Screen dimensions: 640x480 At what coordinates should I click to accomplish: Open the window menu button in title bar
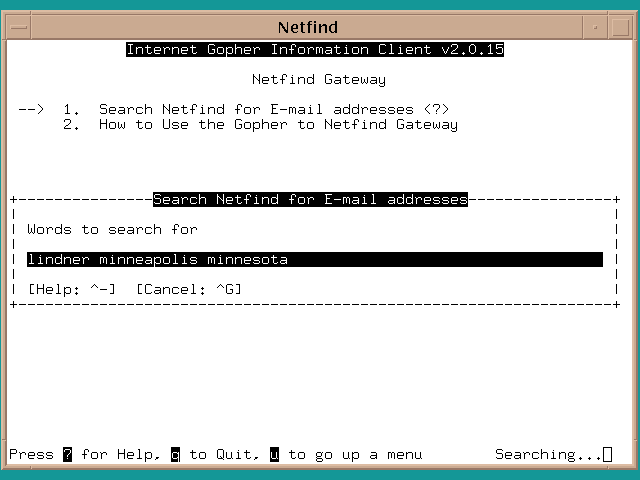tap(15, 25)
